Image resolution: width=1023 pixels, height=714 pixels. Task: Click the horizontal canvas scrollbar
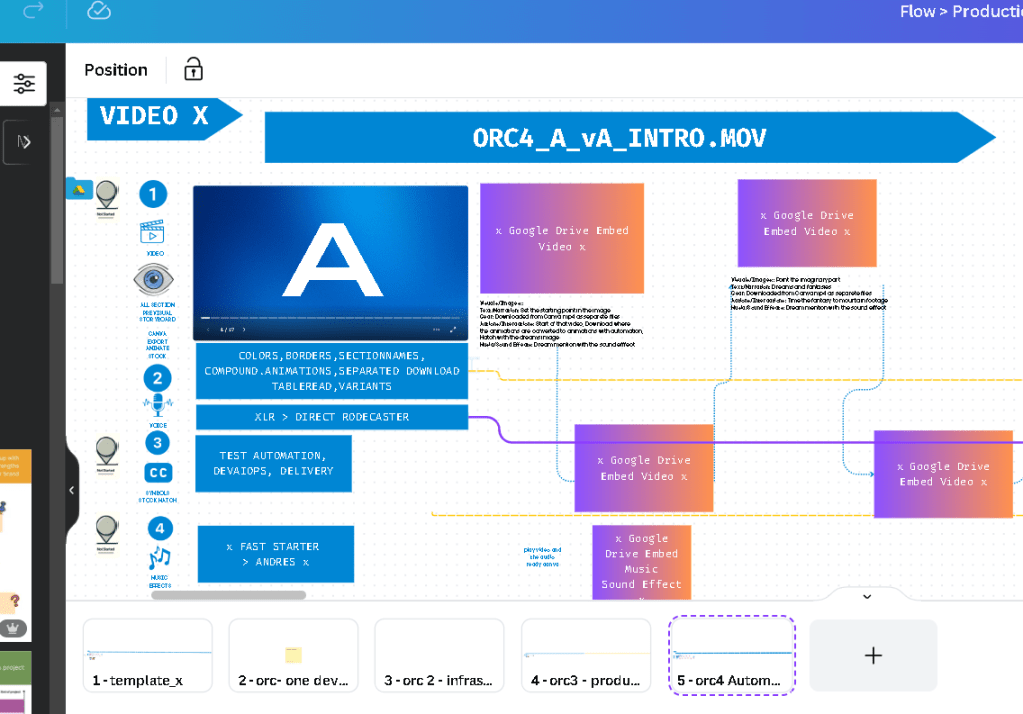228,595
